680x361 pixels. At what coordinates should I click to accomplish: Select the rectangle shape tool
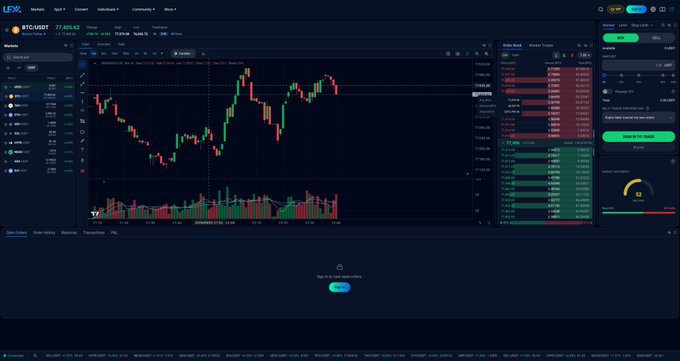point(82,132)
